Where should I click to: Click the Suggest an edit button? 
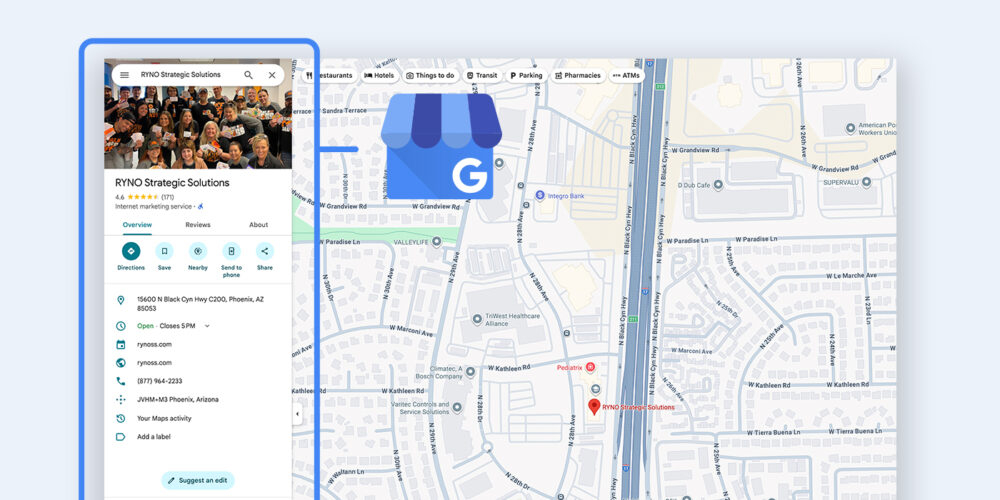pos(198,481)
